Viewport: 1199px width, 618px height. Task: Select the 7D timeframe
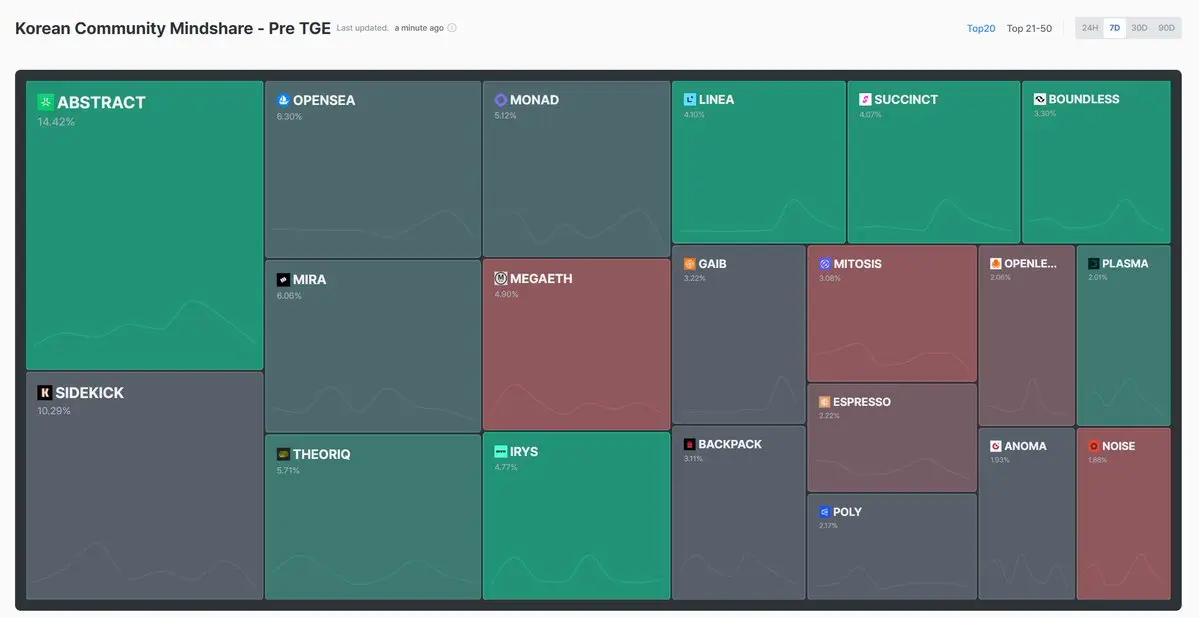click(x=1115, y=28)
